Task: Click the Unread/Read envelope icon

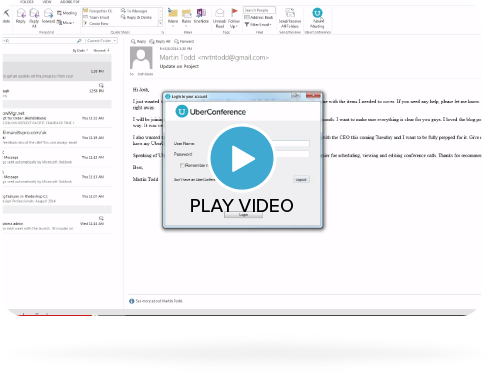Action: pos(219,18)
